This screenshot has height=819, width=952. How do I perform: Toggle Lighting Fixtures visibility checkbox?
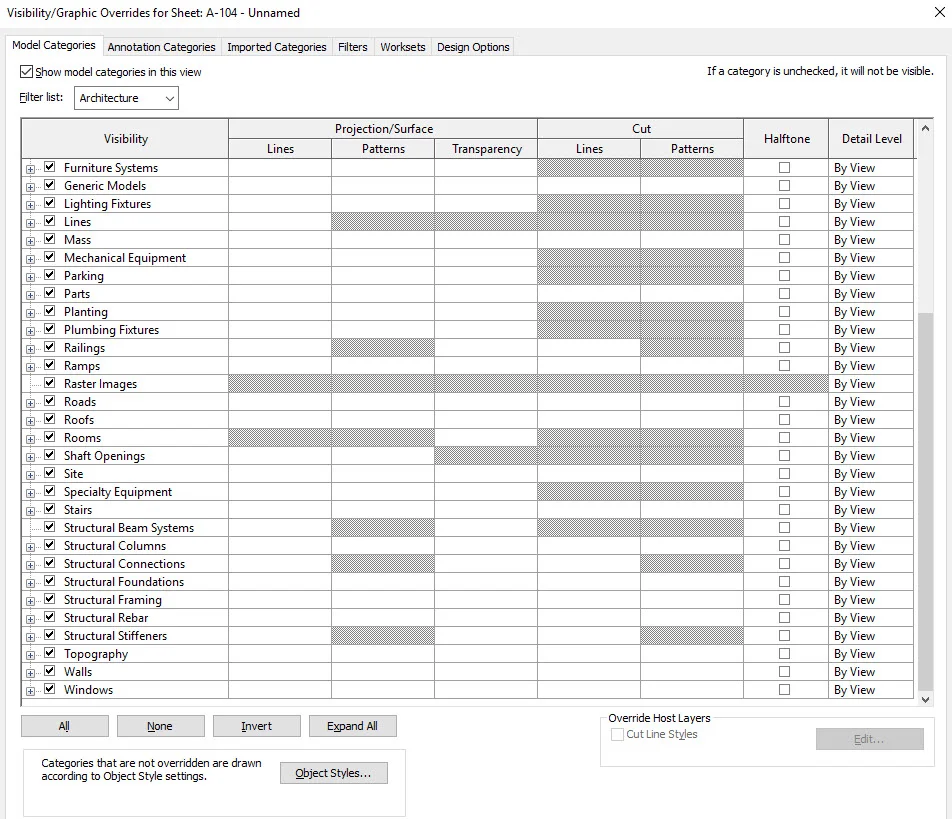pos(50,203)
